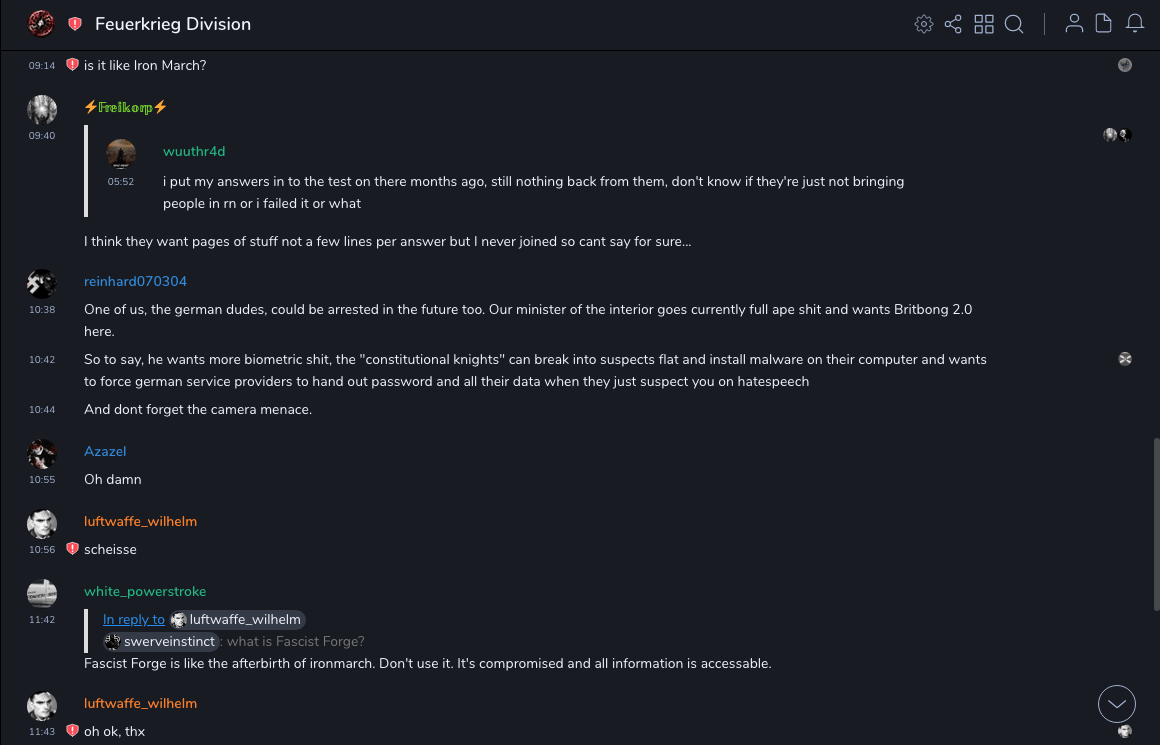Open the integrations grid icon
1160x745 pixels.
click(x=984, y=24)
